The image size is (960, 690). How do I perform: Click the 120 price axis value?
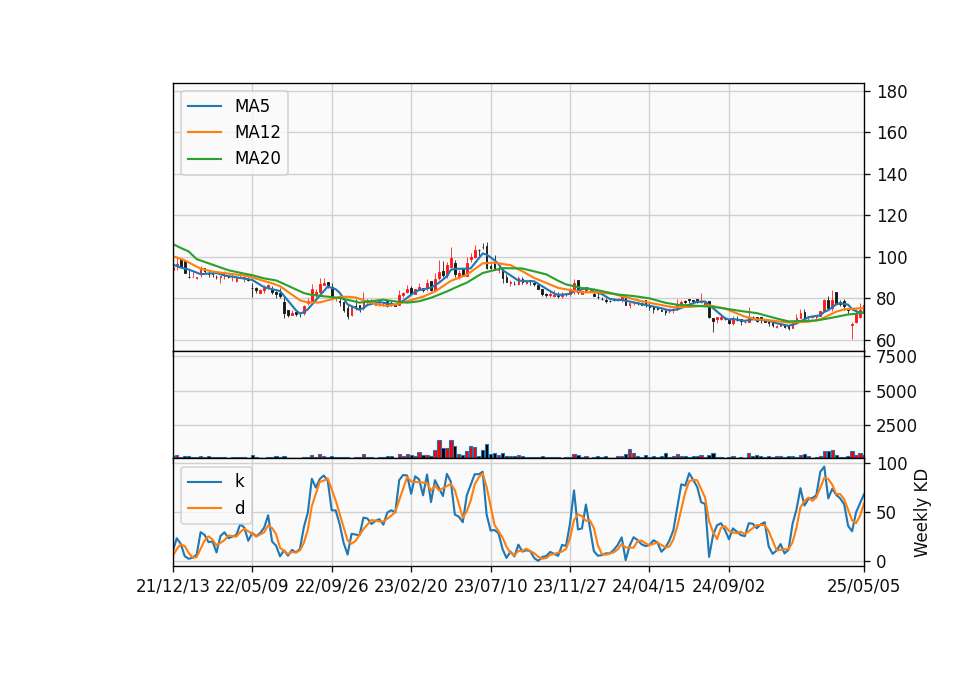[892, 217]
